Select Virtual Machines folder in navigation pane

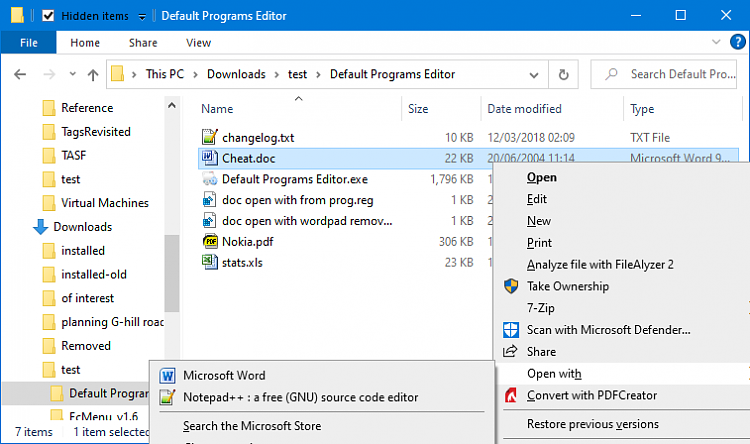[104, 203]
